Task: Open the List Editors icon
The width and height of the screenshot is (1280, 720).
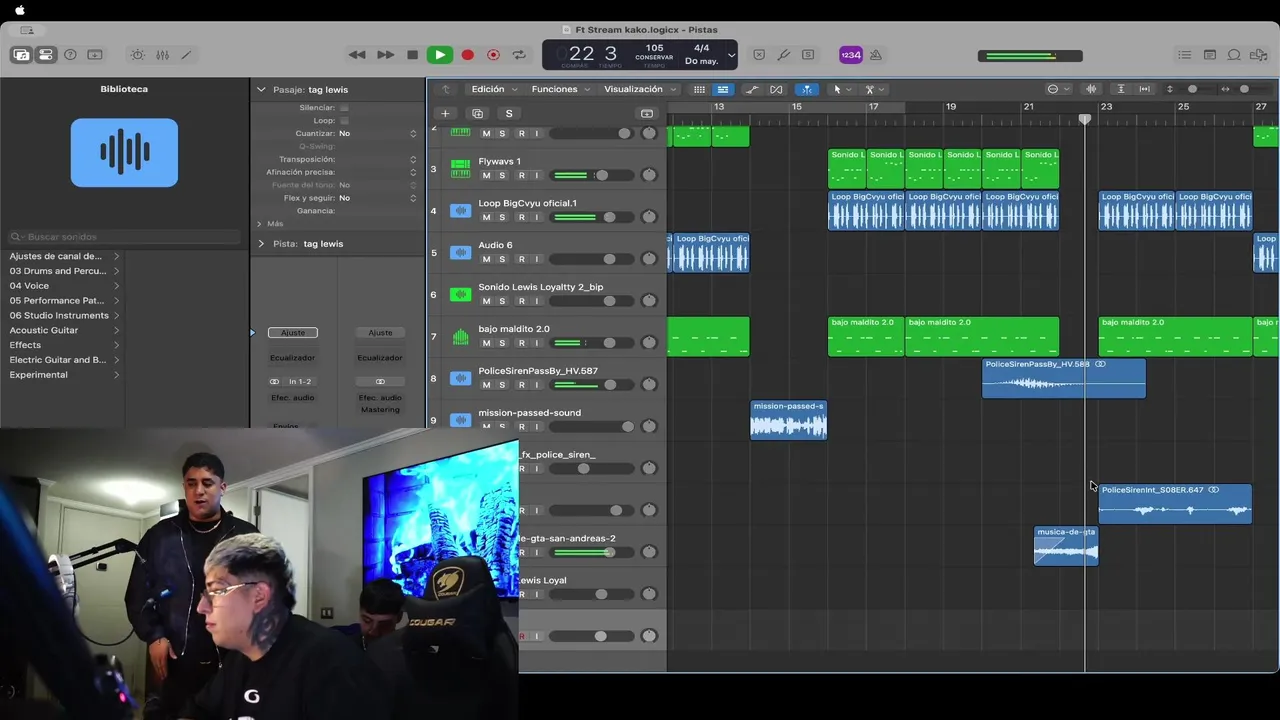Action: tap(1185, 55)
